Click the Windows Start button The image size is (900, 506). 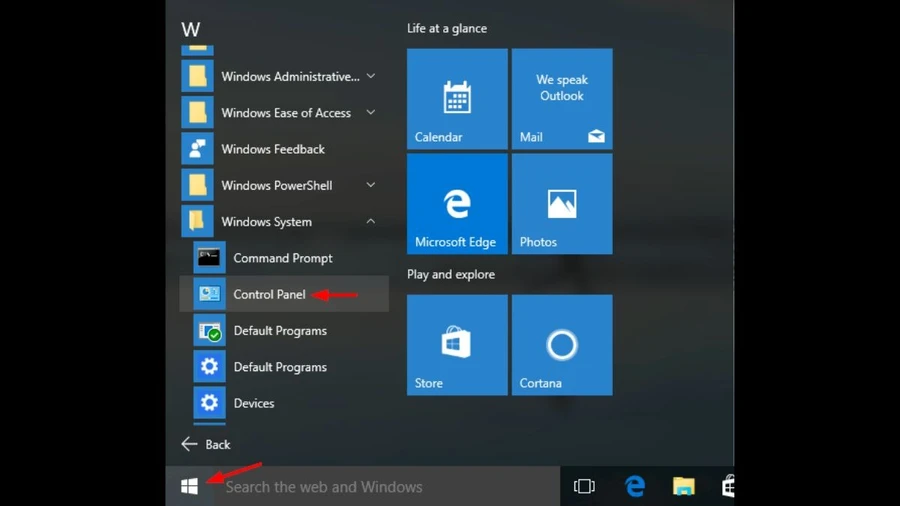tap(189, 486)
